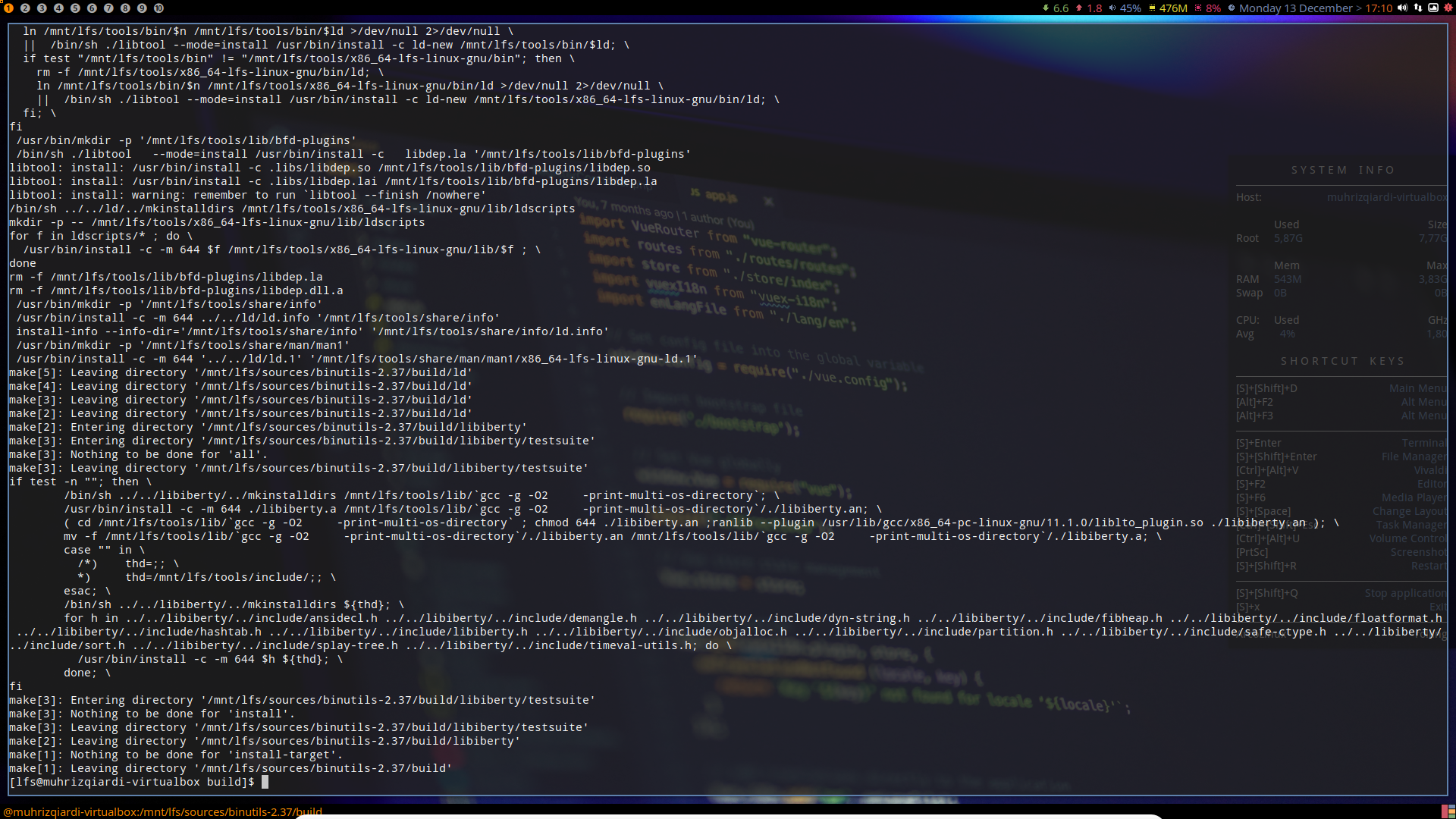
Task: Switch to workspace 2
Action: point(25,8)
